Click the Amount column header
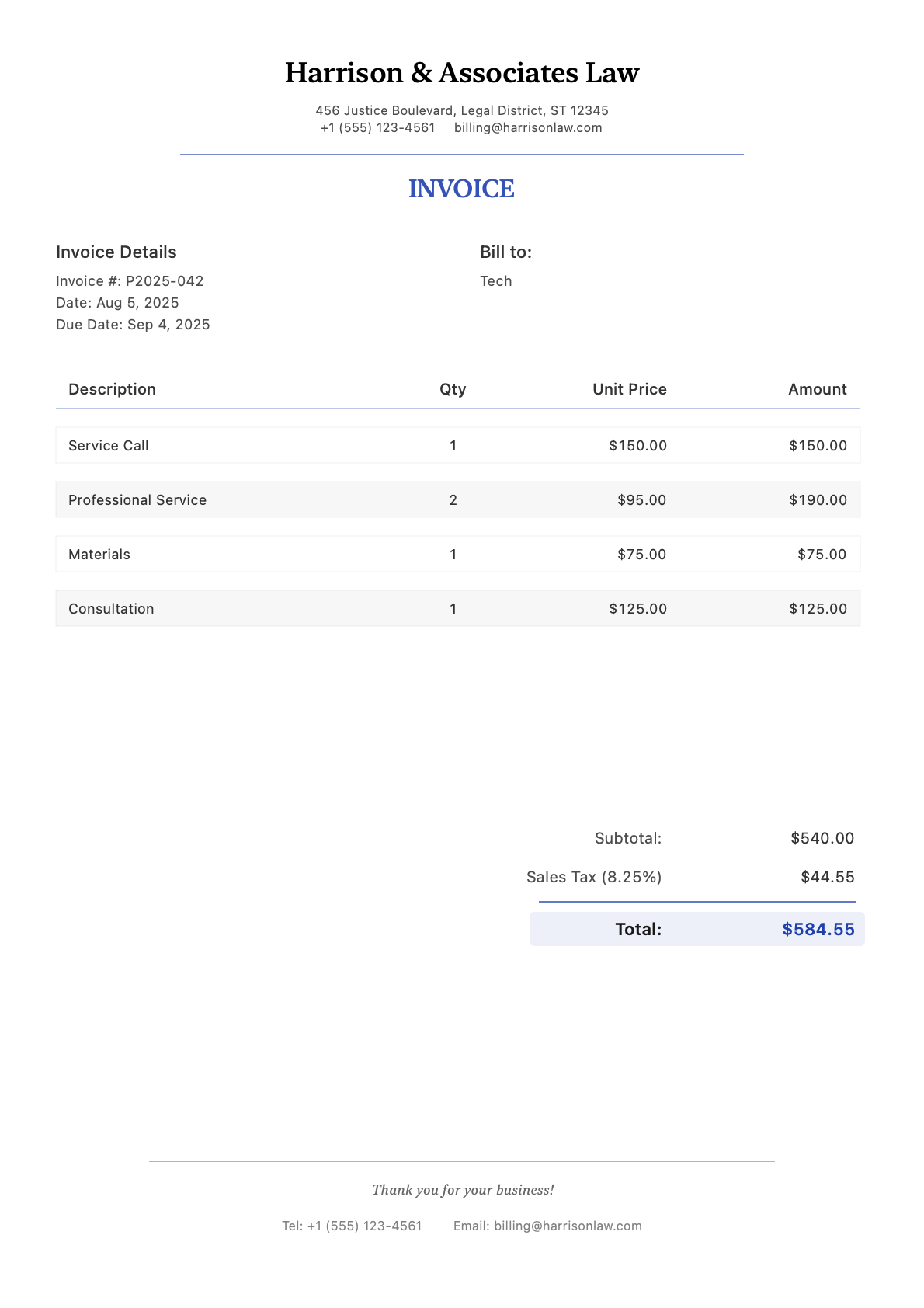Screen dimensions: 924x1308 [818, 389]
